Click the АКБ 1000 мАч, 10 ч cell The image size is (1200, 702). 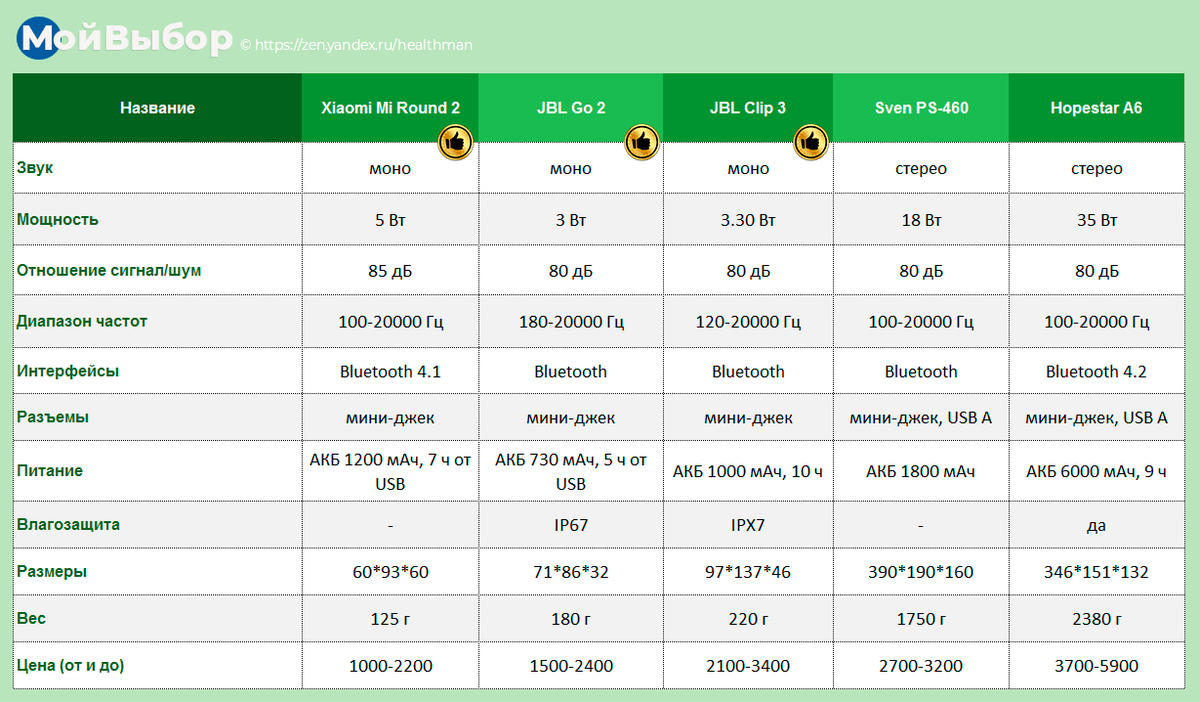(748, 471)
